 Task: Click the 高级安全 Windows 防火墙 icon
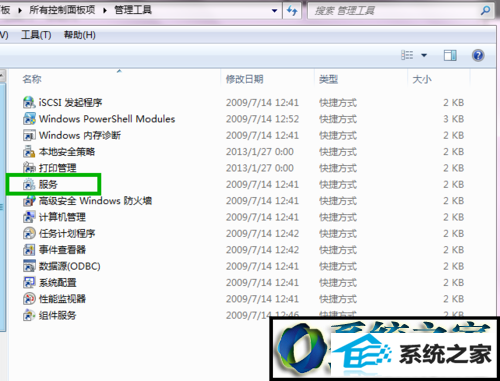[x=29, y=200]
